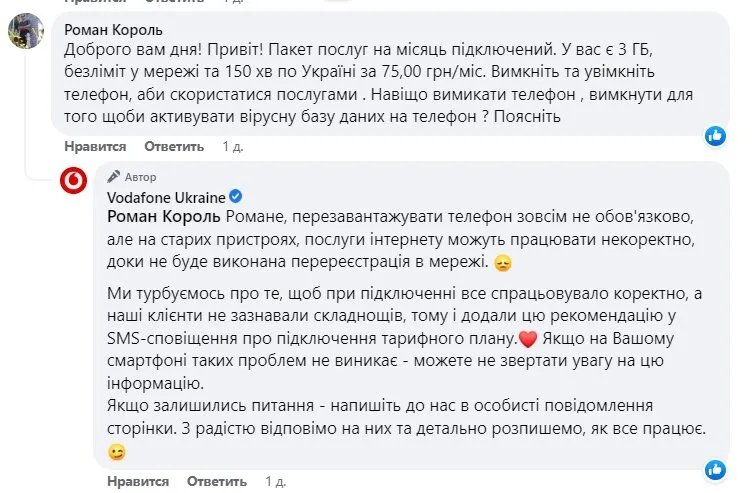756x493 pixels.
Task: Open the 1 д. timestamp of Роман's comment
Action: (x=232, y=146)
